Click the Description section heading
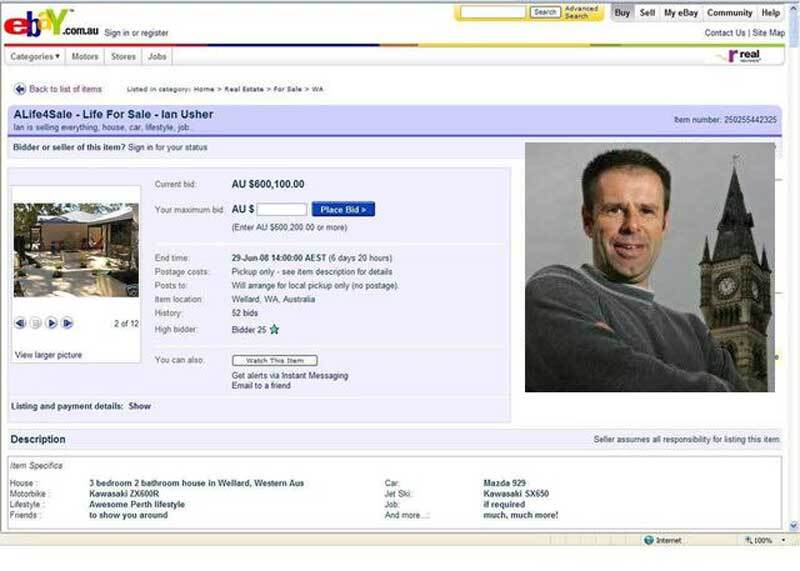The image size is (800, 571). pos(38,439)
